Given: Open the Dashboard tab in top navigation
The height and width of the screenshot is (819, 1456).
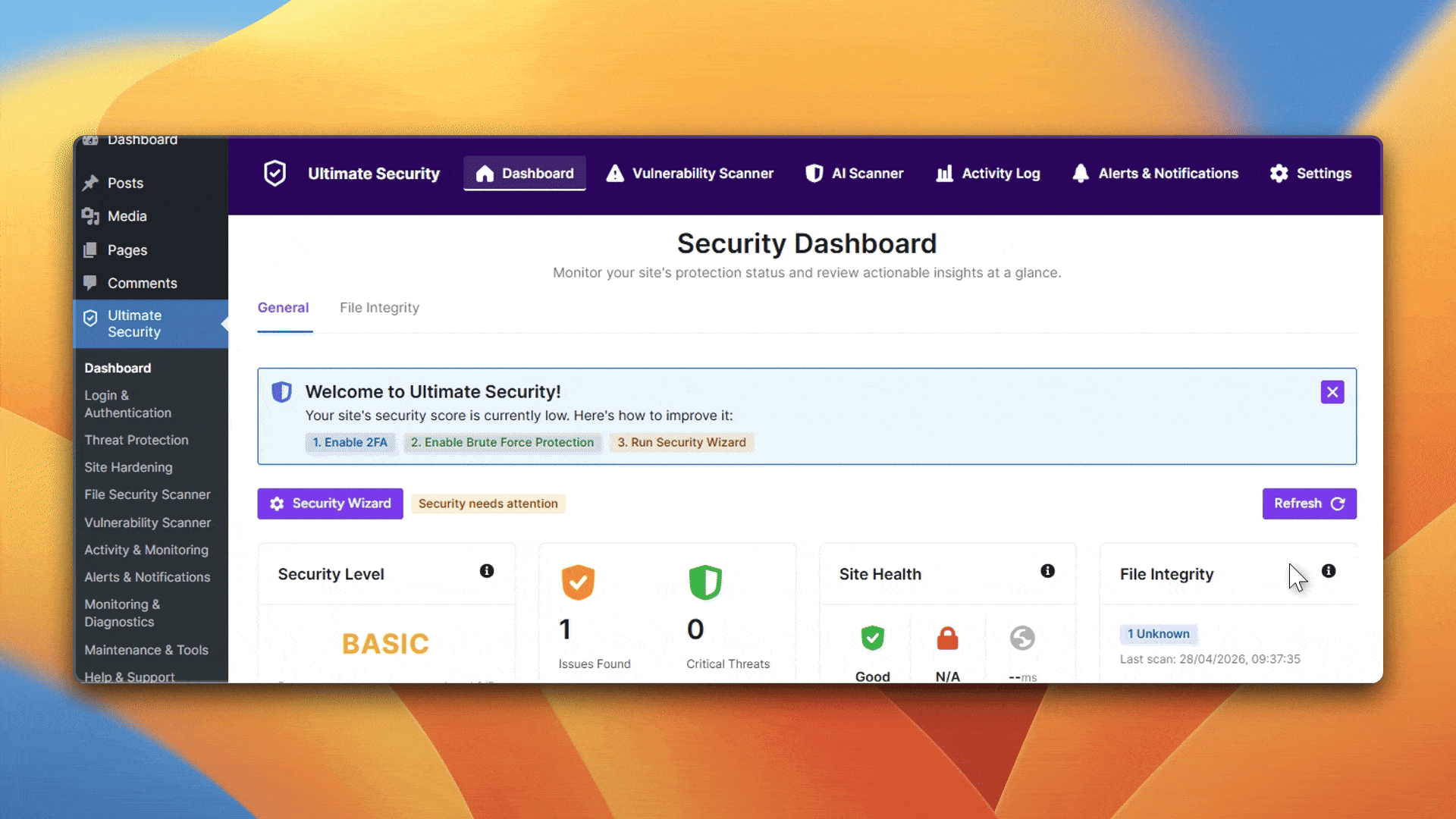Looking at the screenshot, I should (525, 173).
